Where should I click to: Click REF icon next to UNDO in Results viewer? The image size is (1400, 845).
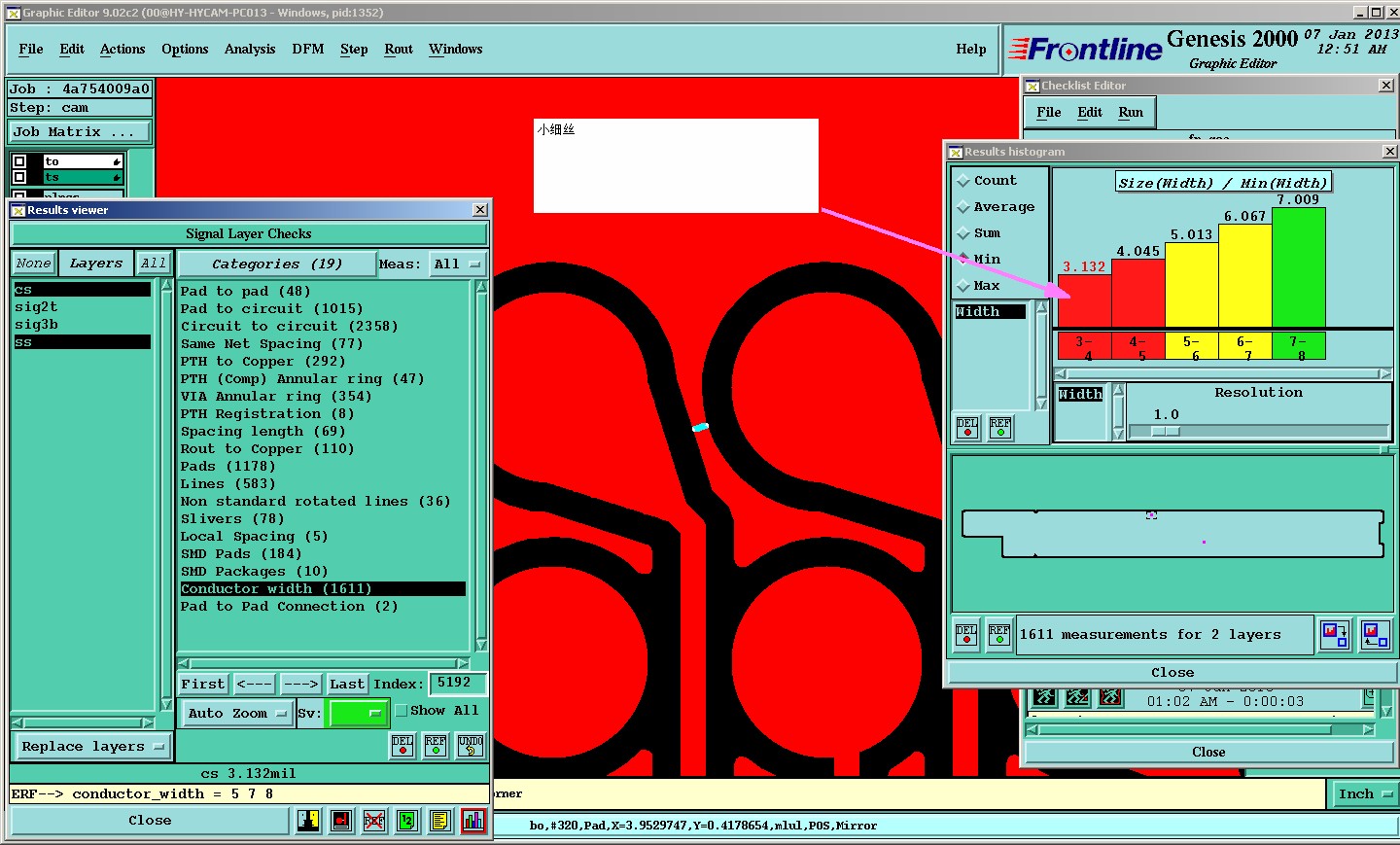click(x=436, y=746)
